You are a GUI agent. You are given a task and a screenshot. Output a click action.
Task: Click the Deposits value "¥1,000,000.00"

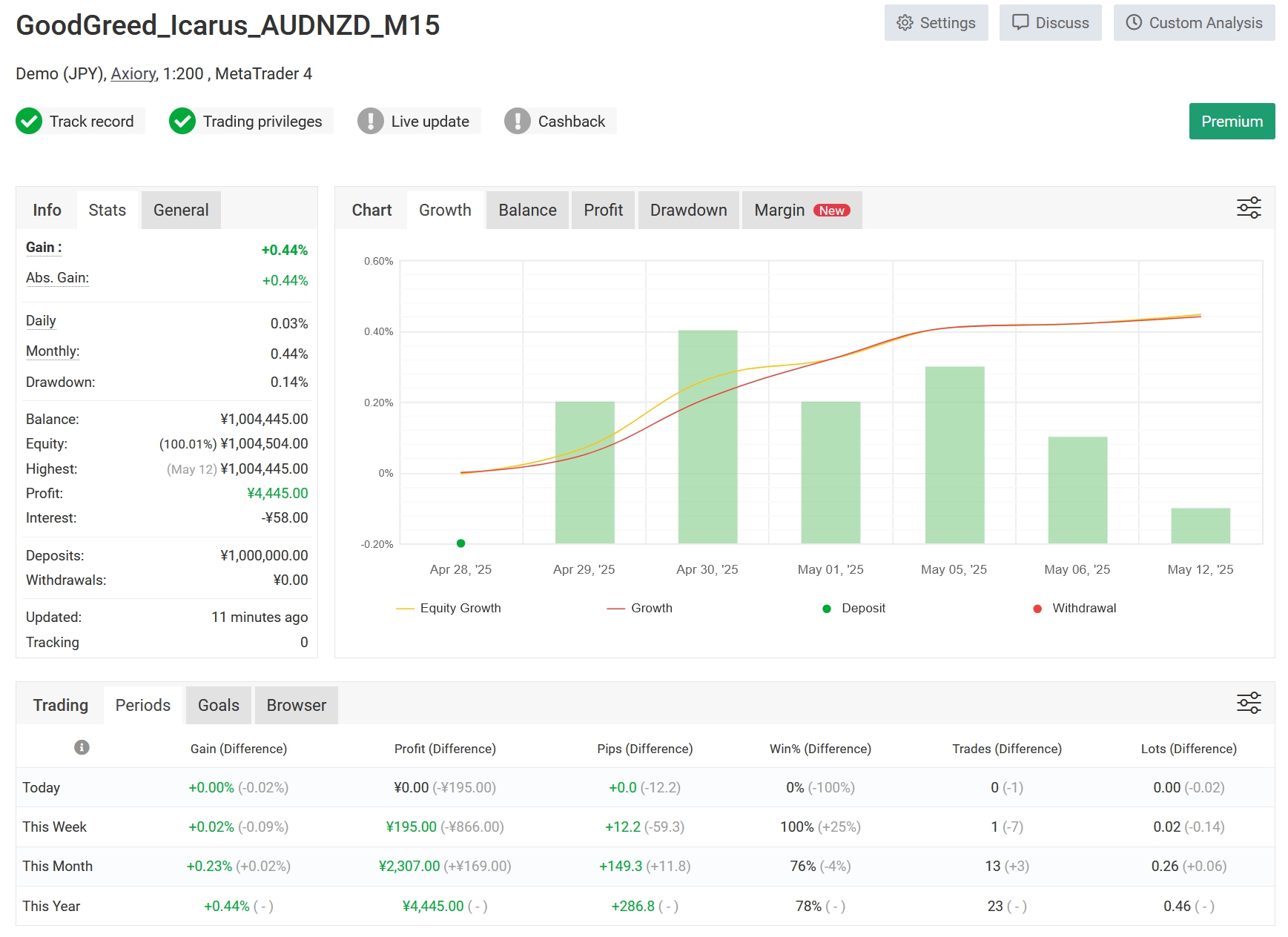[264, 556]
